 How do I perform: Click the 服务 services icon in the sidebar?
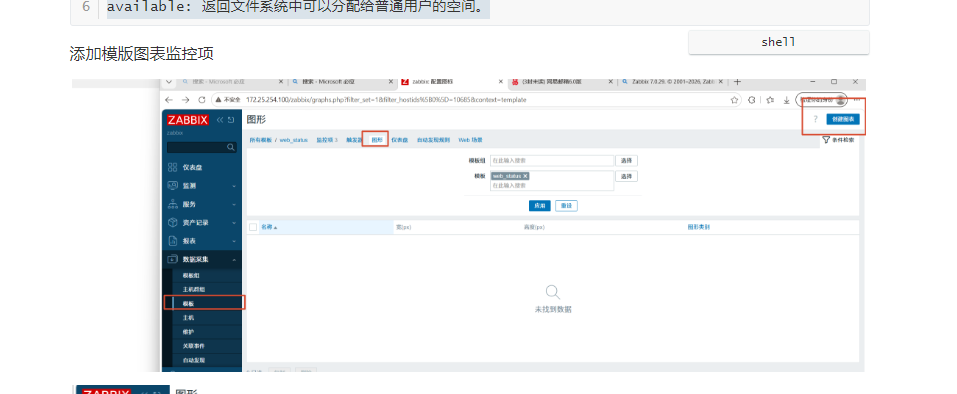(172, 204)
